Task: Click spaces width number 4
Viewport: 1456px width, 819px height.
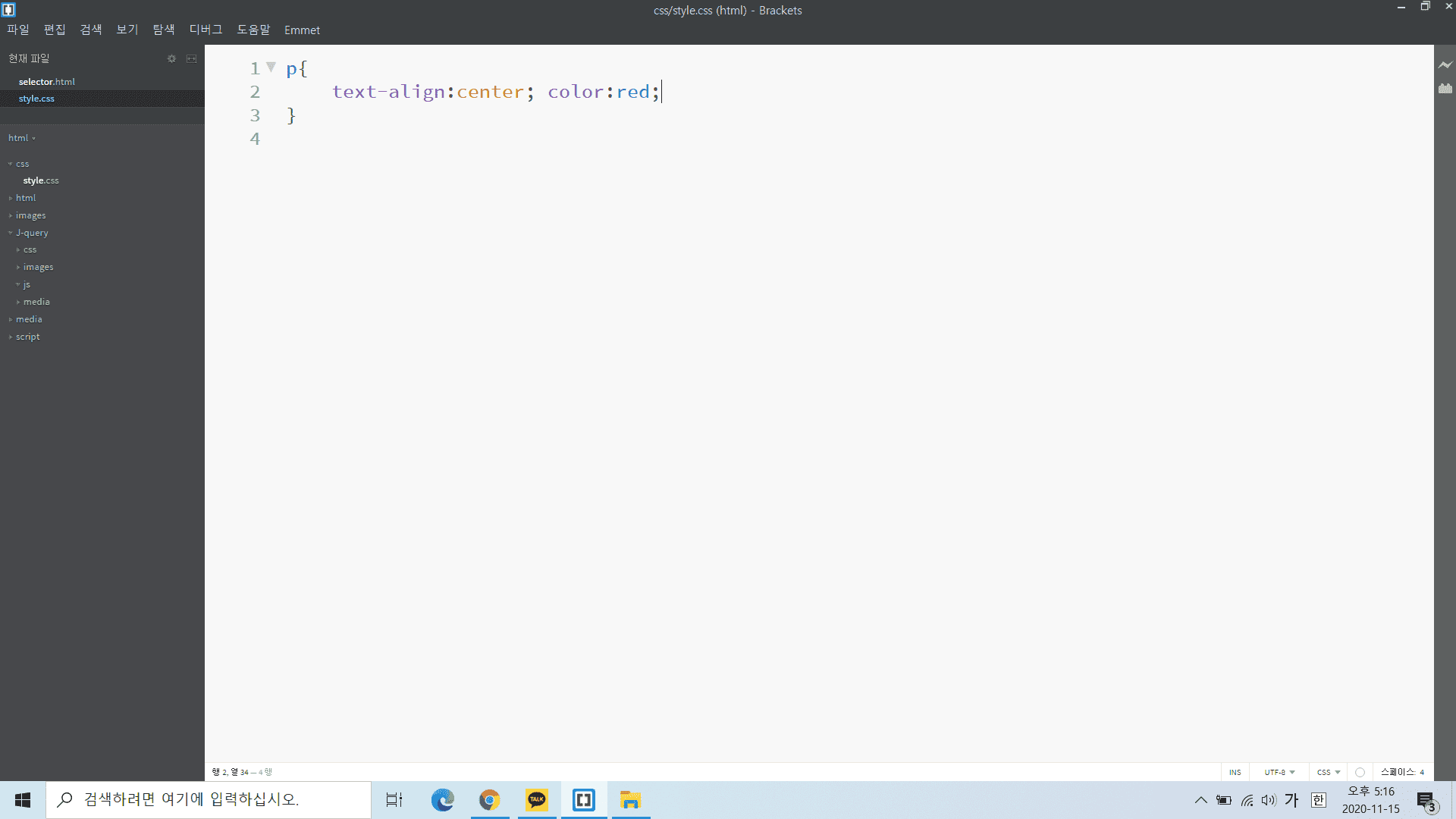Action: pos(1422,772)
